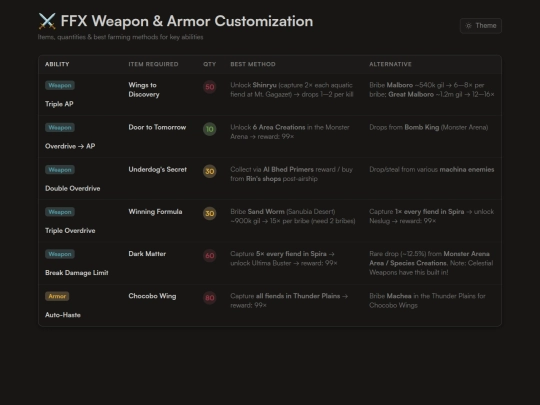Click the BEST METHOD column header

(x=253, y=64)
